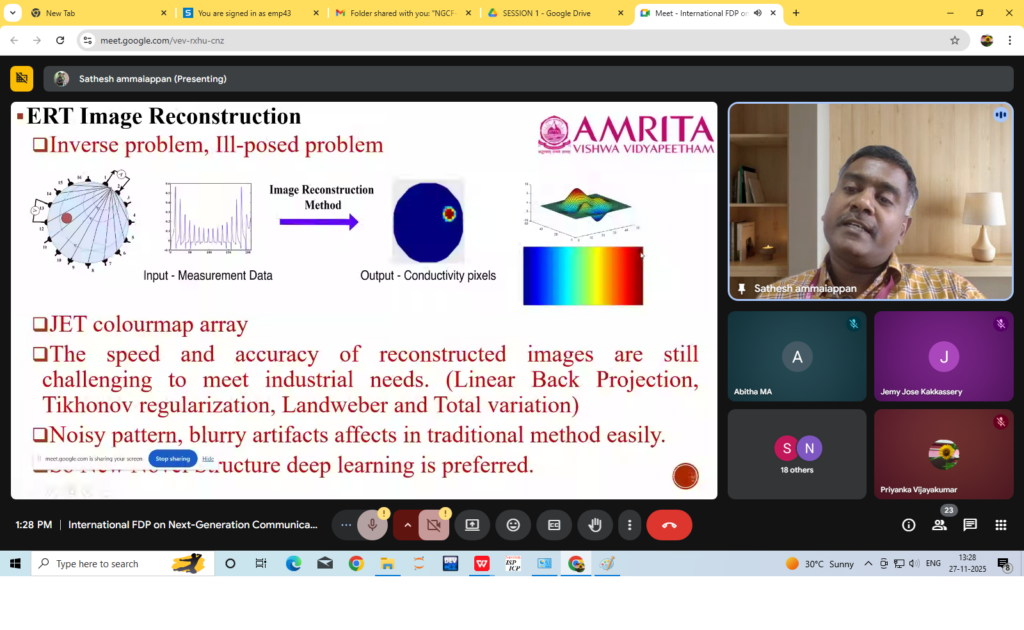The width and height of the screenshot is (1024, 630).
Task: Click Hide on the screen sharing notice
Action: (208, 459)
